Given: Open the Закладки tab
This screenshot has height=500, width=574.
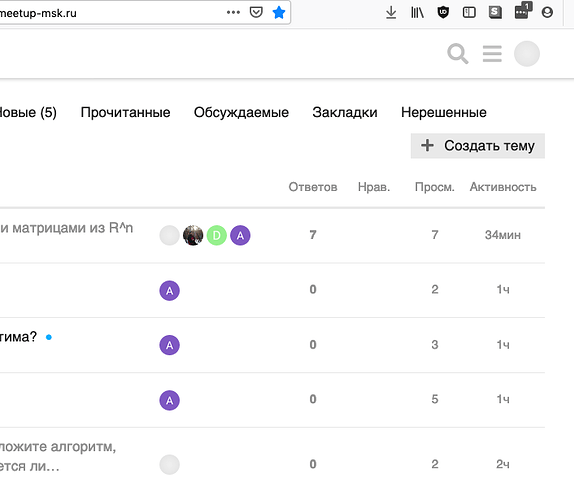Looking at the screenshot, I should (345, 112).
